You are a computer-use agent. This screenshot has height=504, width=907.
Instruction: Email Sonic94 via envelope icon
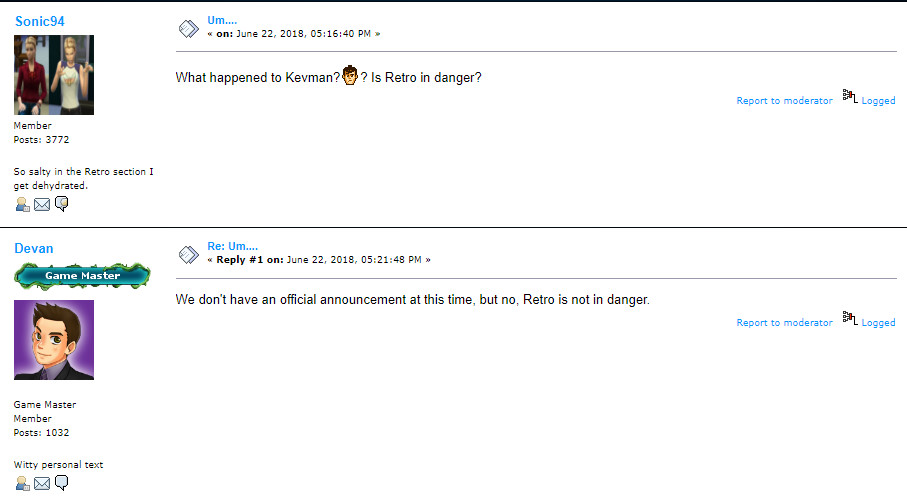(x=42, y=204)
